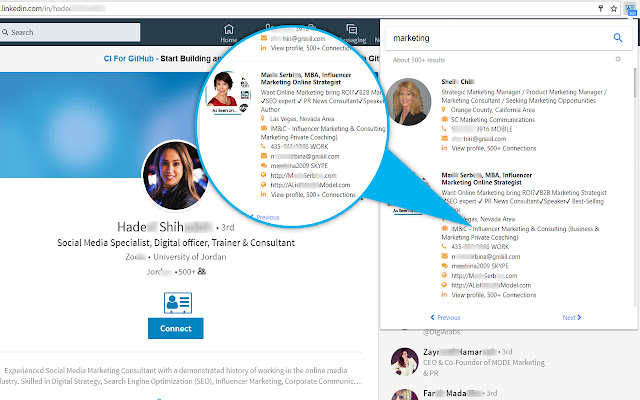Screen dimensions: 640x400
Task: Click the Far Mada sidebar entry
Action: tap(460, 393)
